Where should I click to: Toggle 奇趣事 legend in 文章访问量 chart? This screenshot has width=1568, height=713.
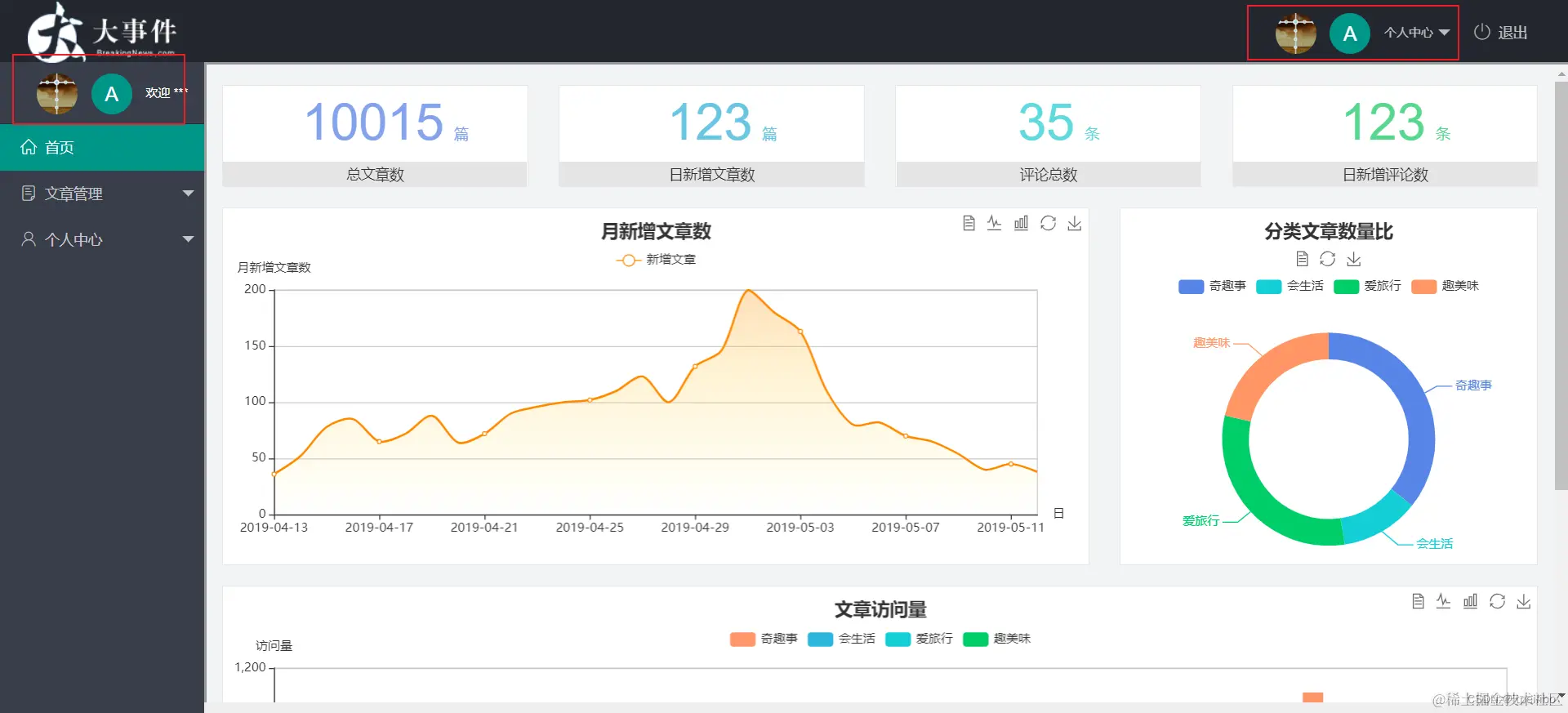click(764, 639)
